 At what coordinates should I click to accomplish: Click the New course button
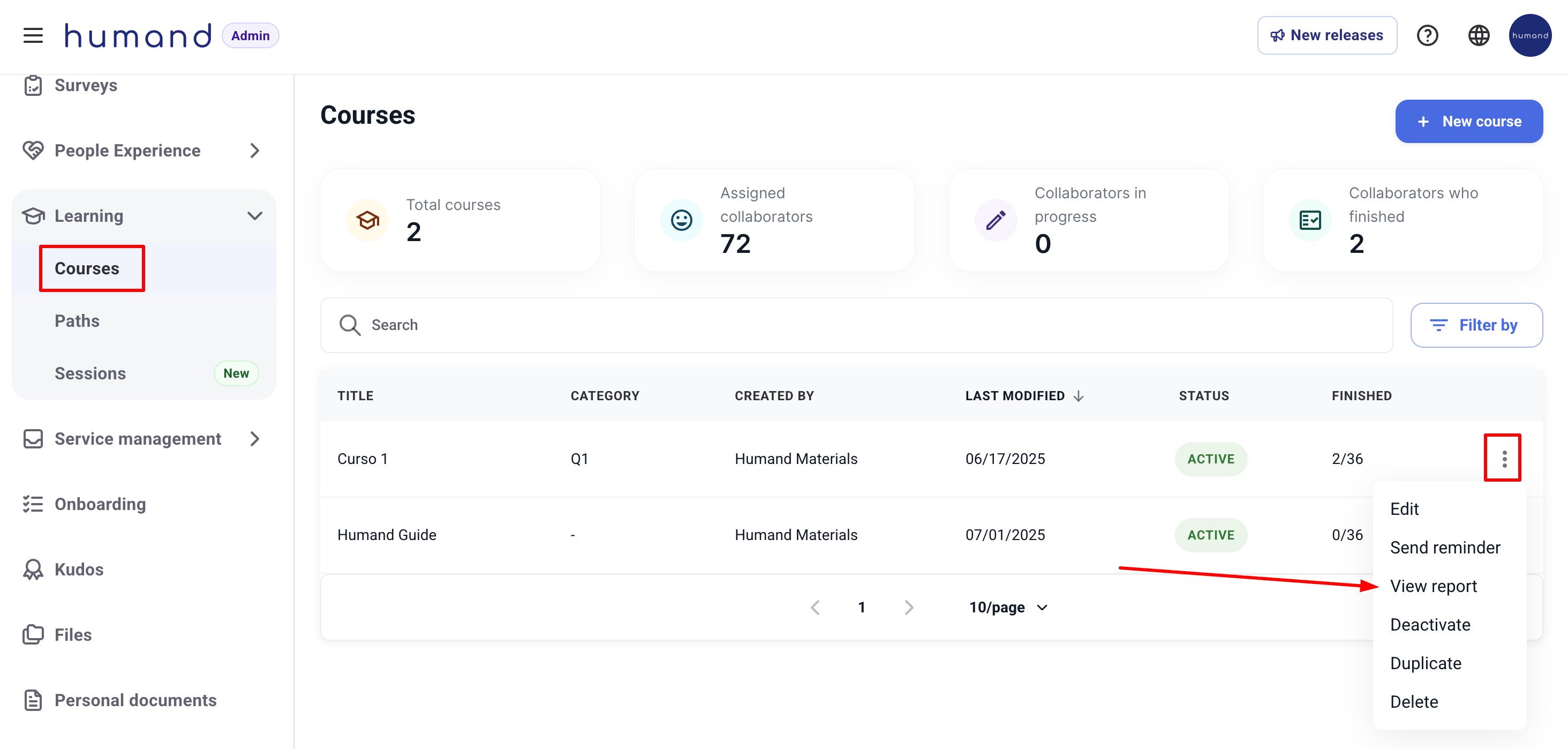click(1468, 121)
